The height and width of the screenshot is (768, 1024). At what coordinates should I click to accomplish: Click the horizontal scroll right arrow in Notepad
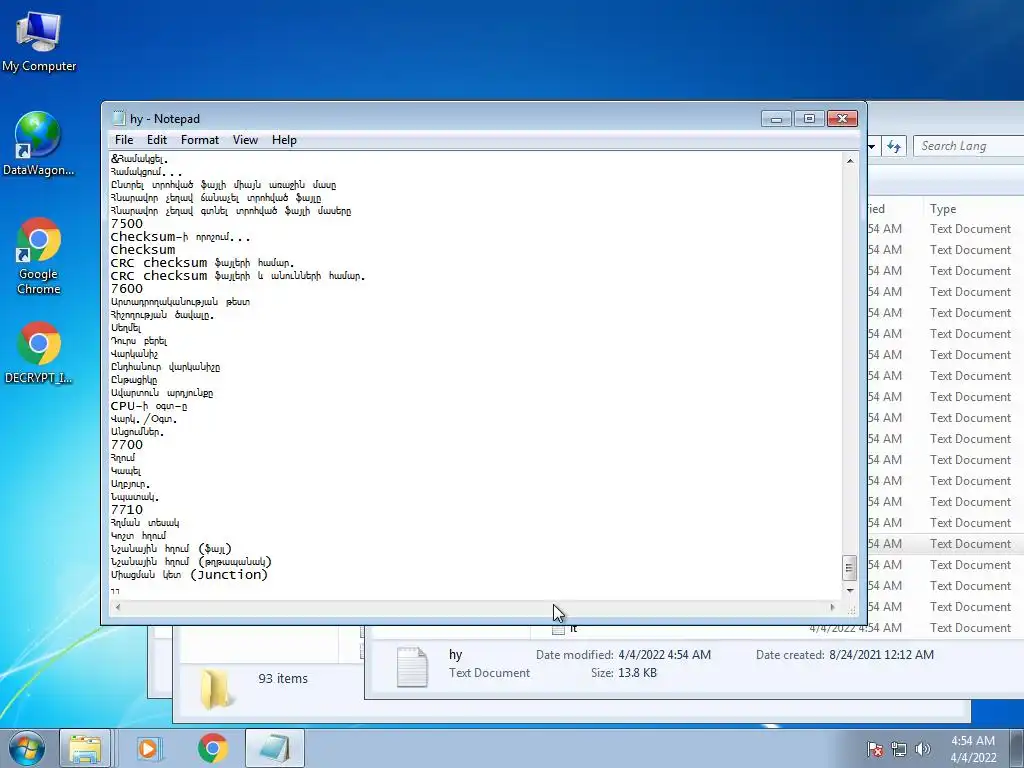[x=832, y=607]
